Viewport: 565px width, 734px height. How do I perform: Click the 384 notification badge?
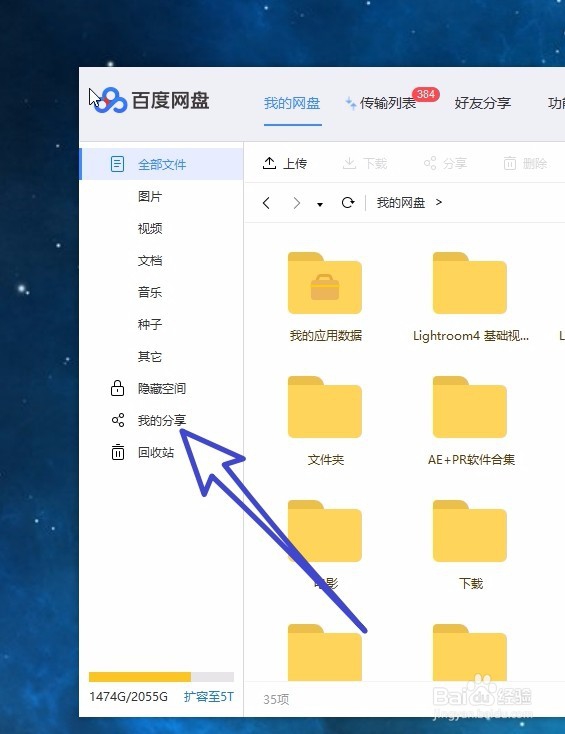[426, 94]
